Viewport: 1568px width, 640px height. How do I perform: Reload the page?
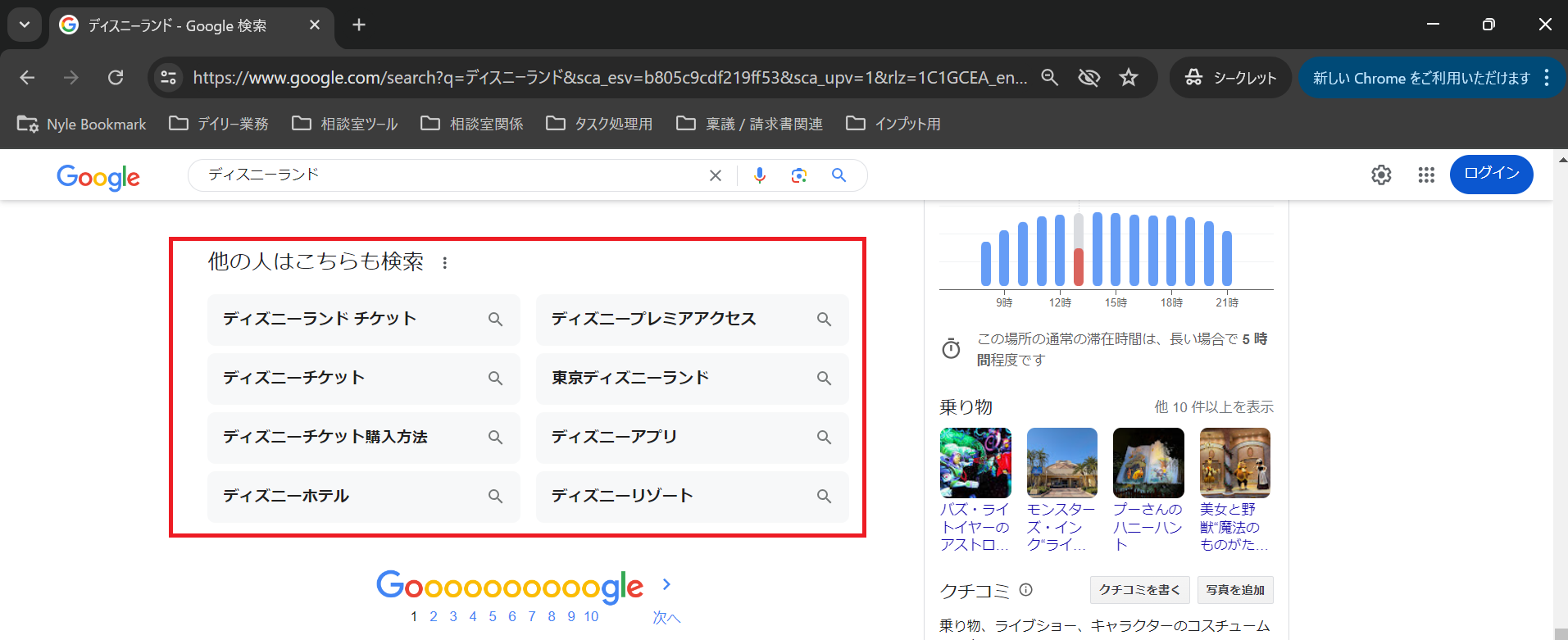(x=116, y=77)
